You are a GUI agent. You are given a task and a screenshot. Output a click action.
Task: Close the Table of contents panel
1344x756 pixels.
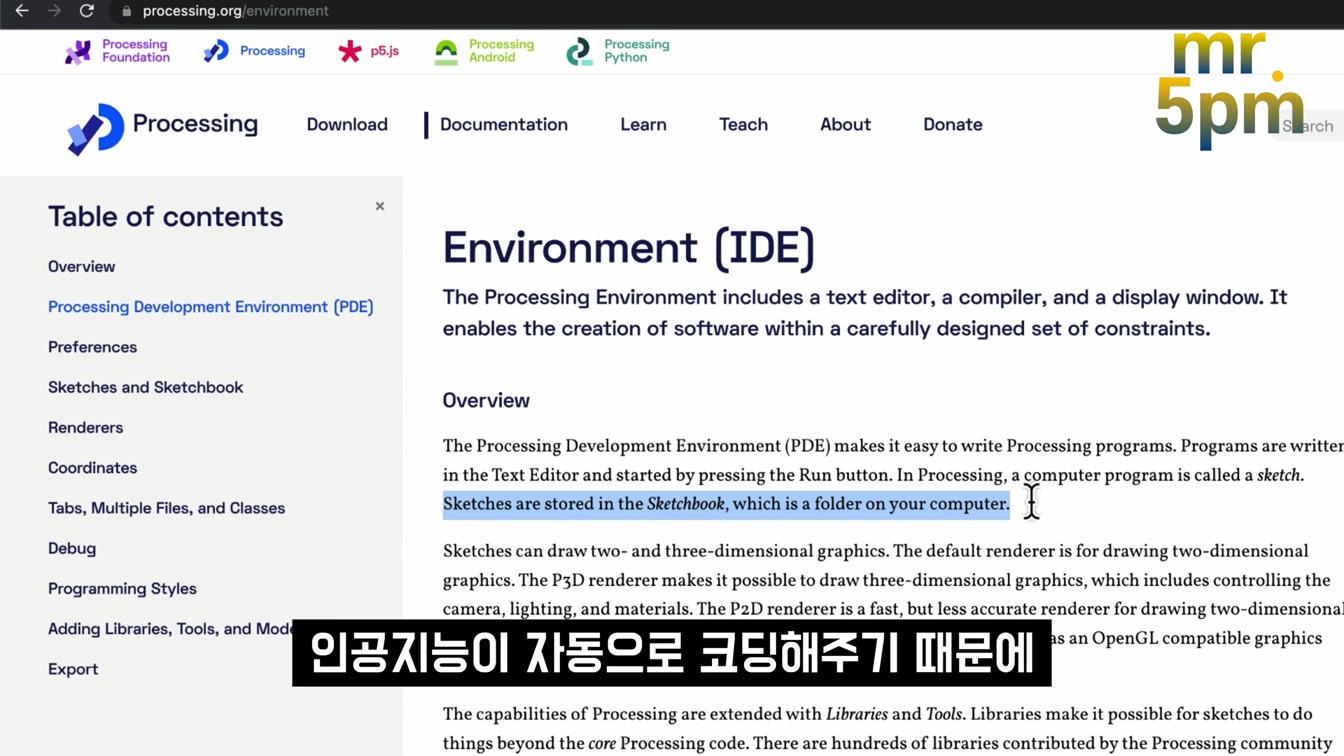380,206
